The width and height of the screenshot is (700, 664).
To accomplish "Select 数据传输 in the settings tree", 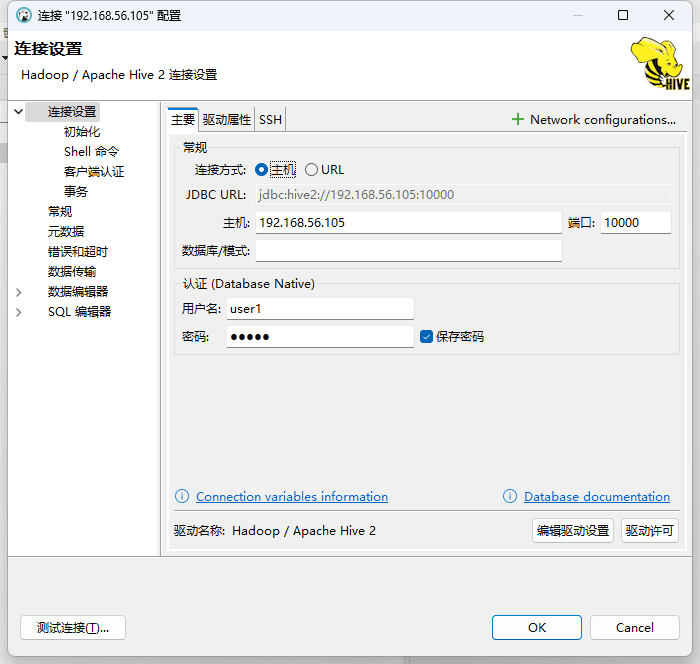I will pyautogui.click(x=72, y=272).
